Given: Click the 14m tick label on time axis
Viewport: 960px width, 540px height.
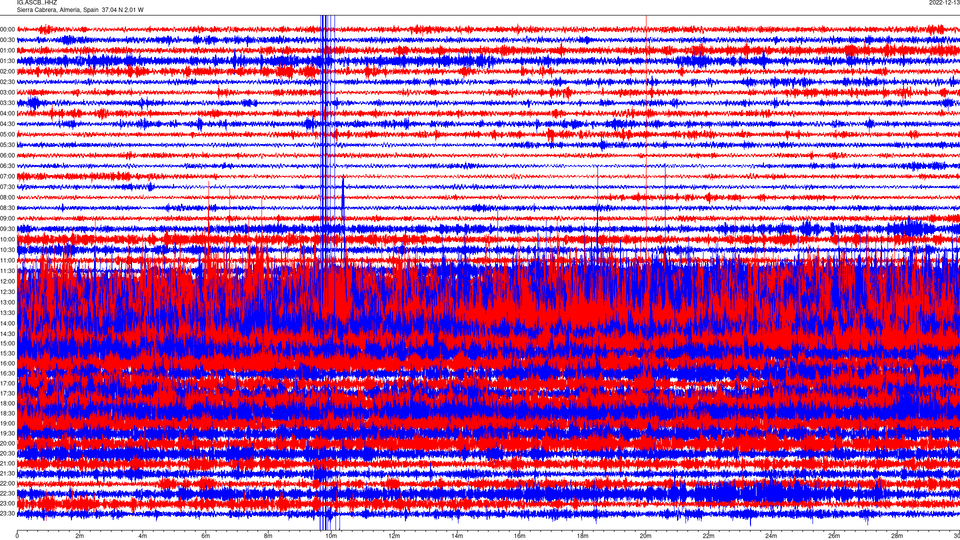Looking at the screenshot, I should (457, 536).
